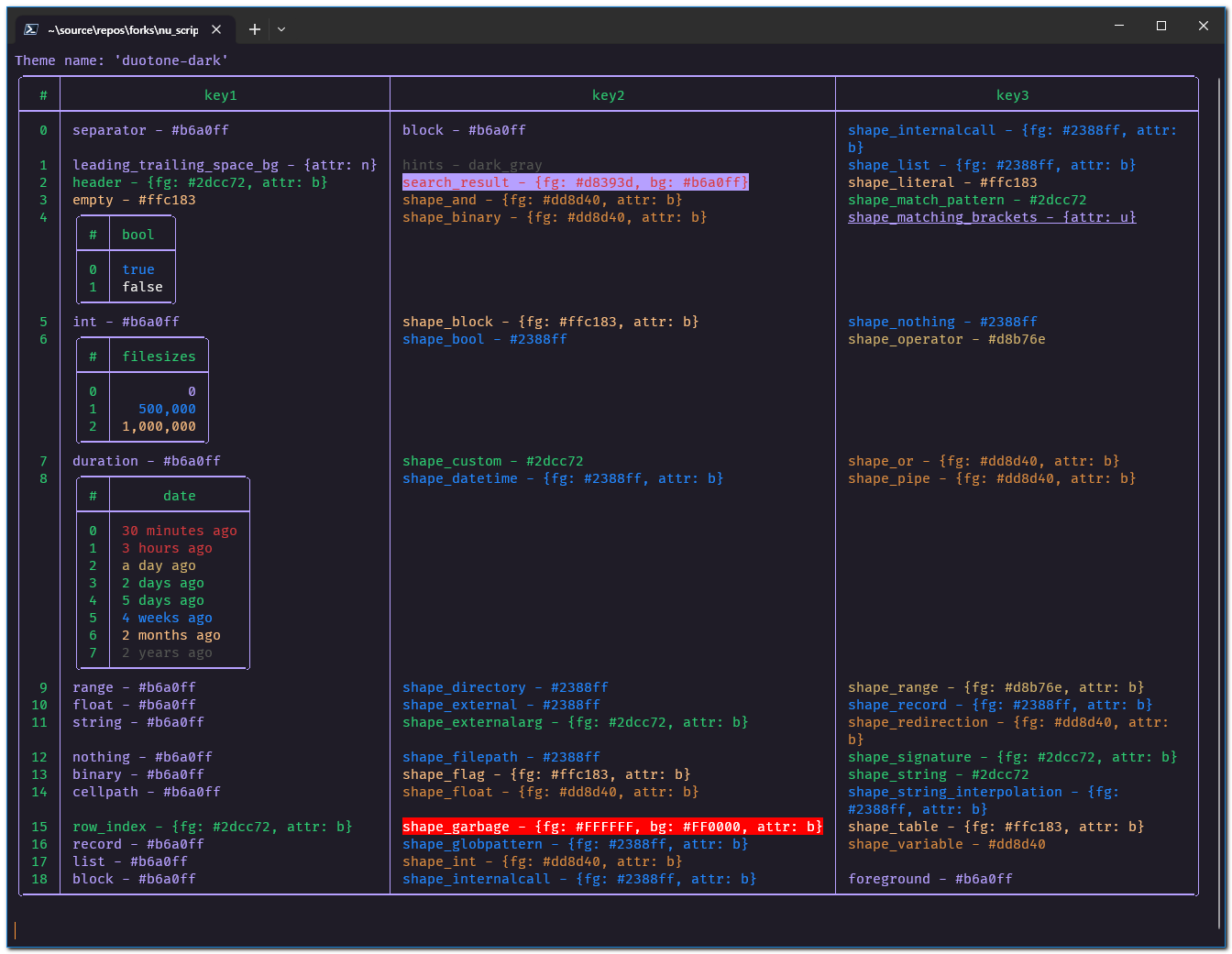Select the ~\source\repos\forks\nu_scrip tab
Image resolution: width=1232 pixels, height=954 pixels.
pyautogui.click(x=124, y=29)
